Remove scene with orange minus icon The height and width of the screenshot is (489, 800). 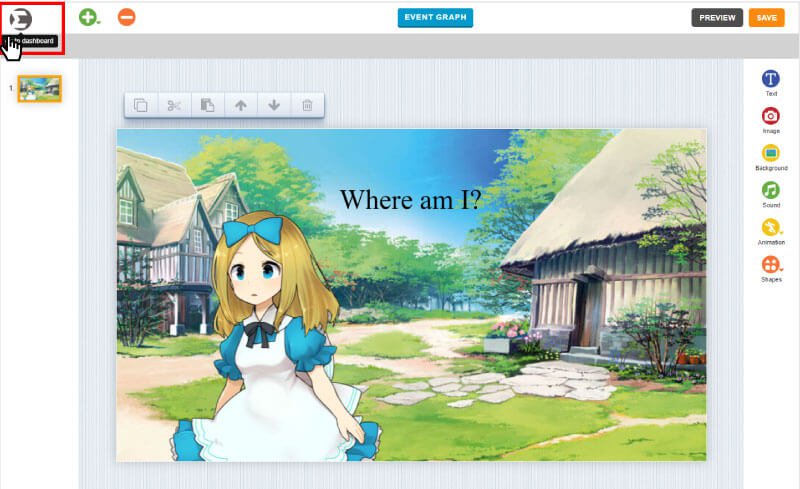click(127, 17)
